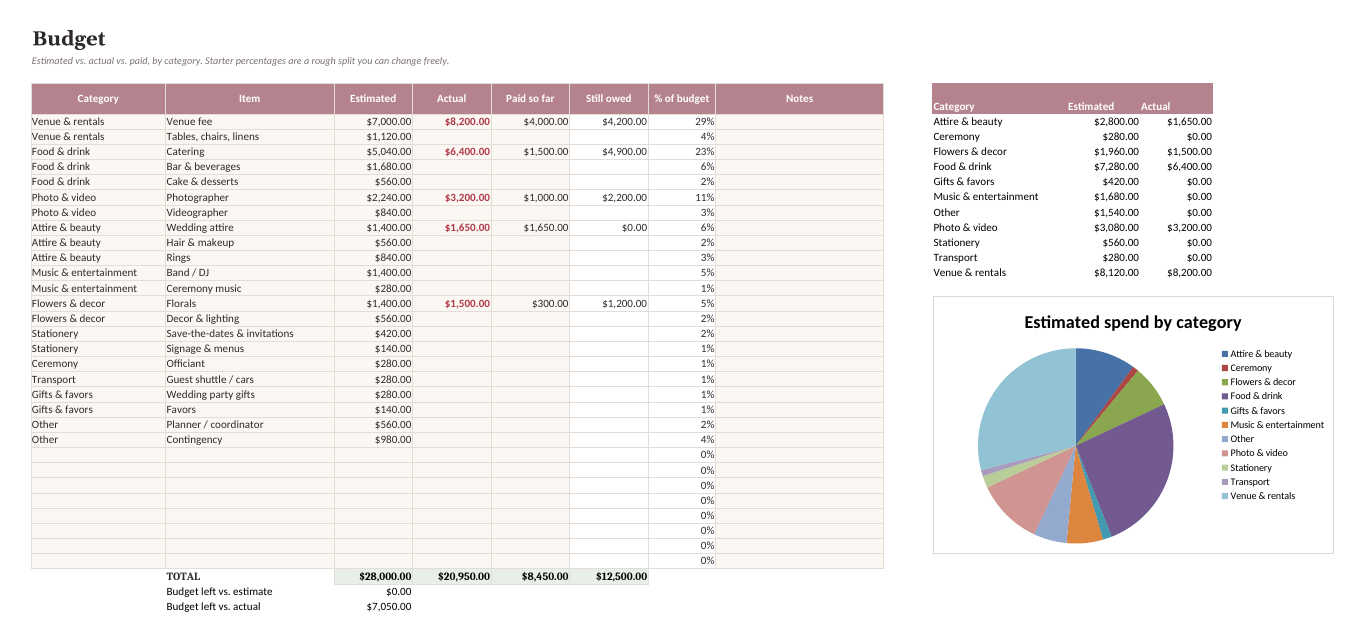The height and width of the screenshot is (642, 1364).
Task: Select the "Wedding attire" cell
Action: pos(250,228)
